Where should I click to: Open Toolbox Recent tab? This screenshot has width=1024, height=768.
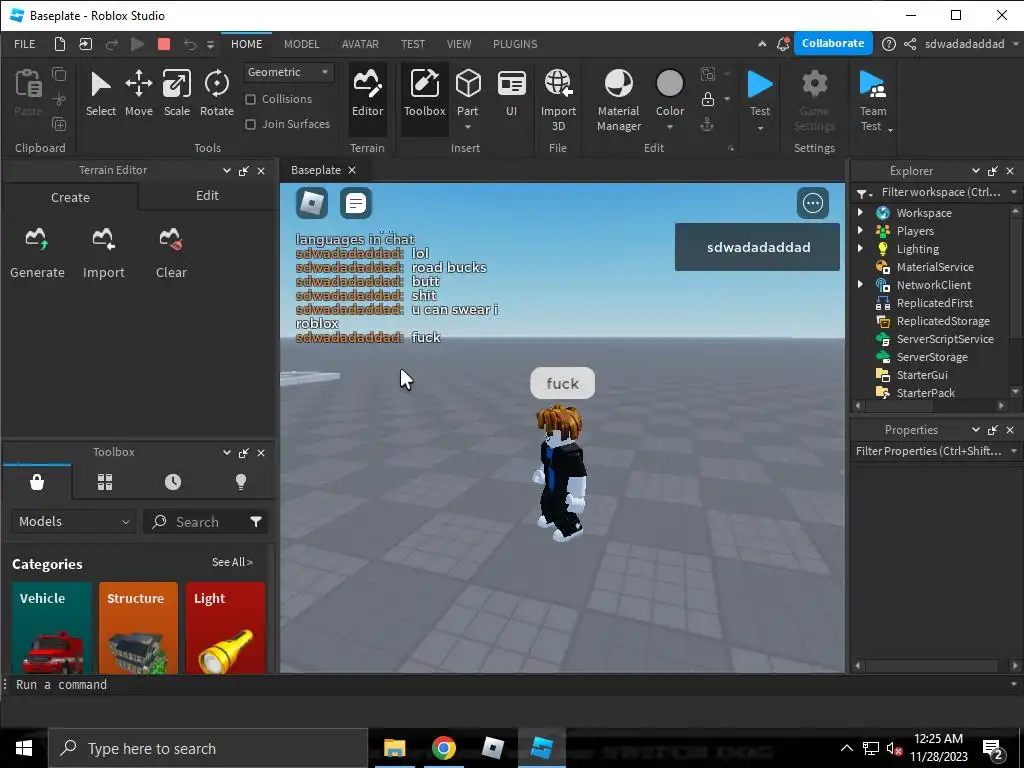click(173, 482)
